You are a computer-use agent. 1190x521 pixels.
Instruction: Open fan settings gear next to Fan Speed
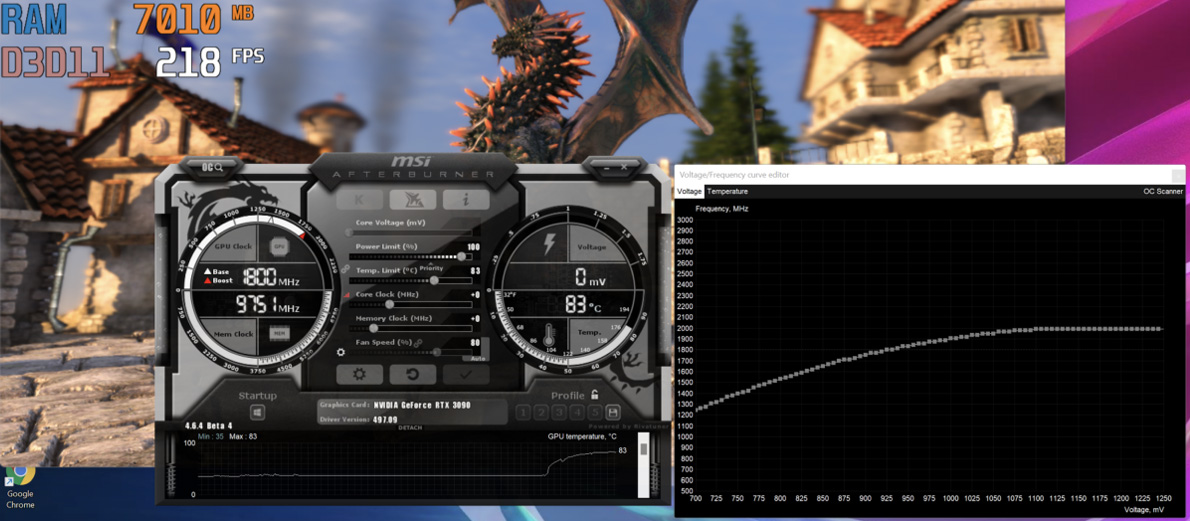342,352
